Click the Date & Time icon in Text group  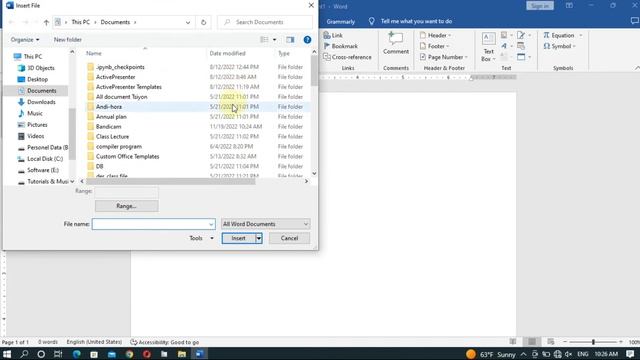pyautogui.click(x=521, y=46)
